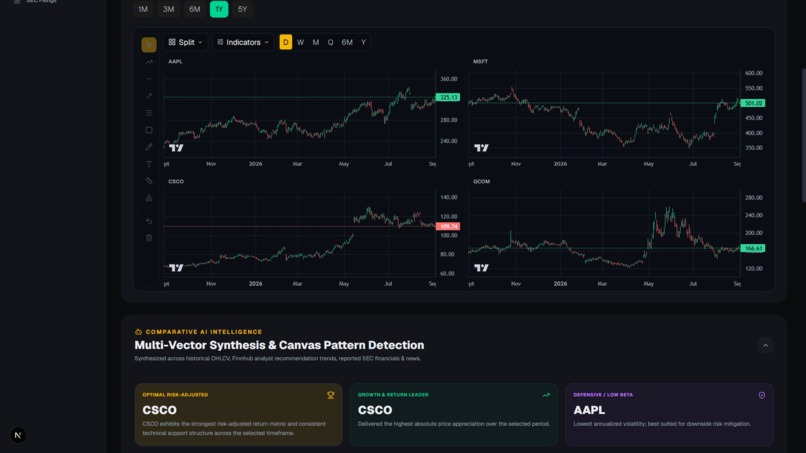This screenshot has height=453, width=806.
Task: Select the horizontal line drawing tool
Action: (x=149, y=79)
